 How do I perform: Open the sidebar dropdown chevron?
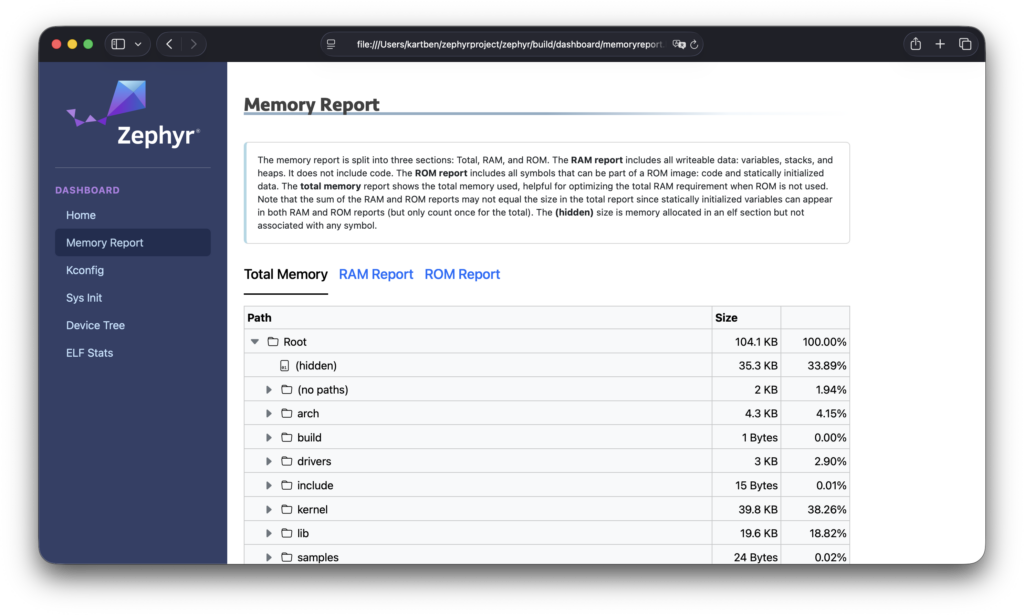pyautogui.click(x=138, y=44)
